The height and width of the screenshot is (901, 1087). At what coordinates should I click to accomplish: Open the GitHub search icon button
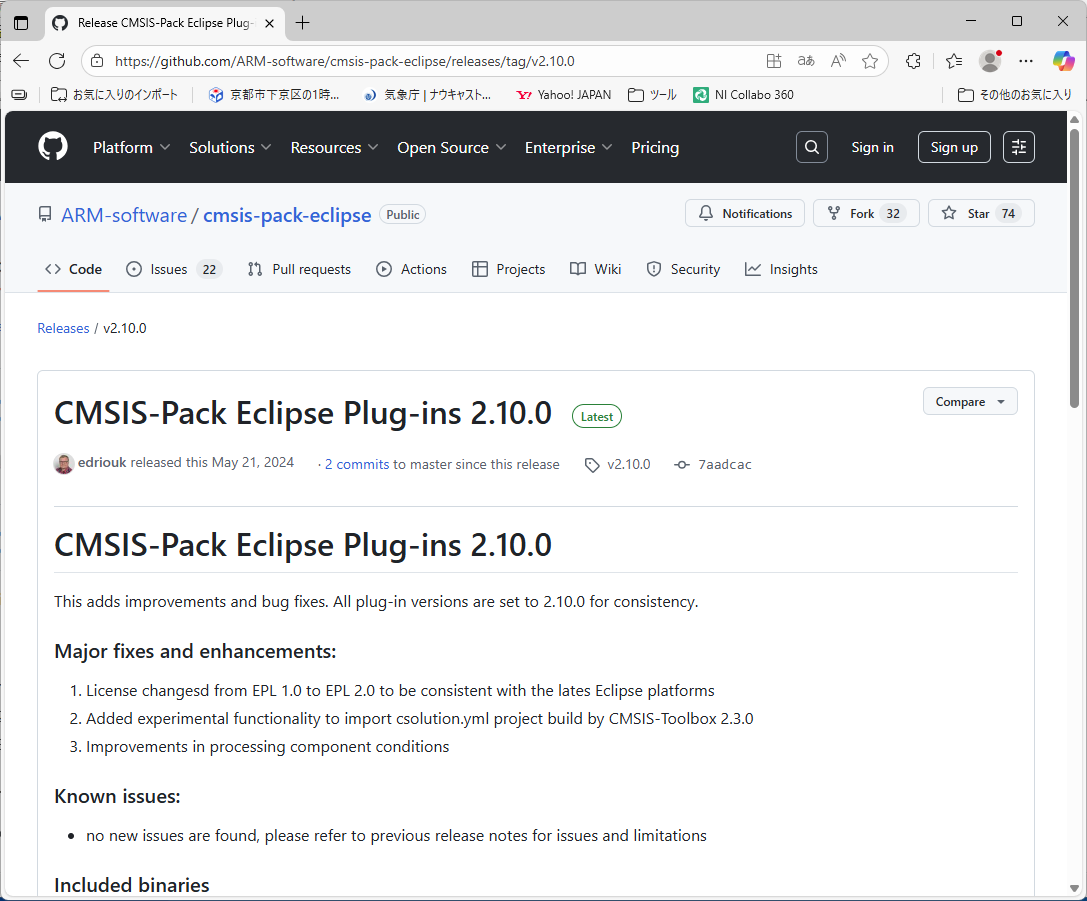tap(812, 147)
